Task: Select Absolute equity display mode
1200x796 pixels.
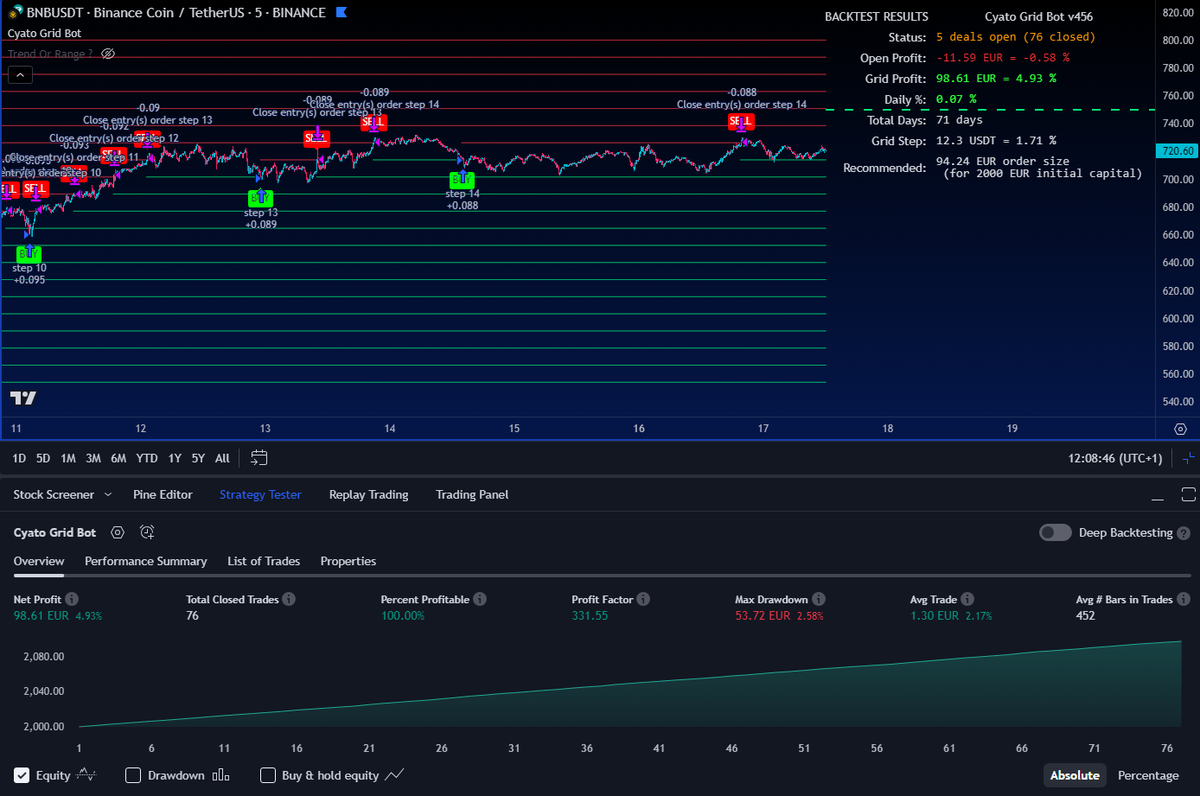Action: [x=1075, y=775]
